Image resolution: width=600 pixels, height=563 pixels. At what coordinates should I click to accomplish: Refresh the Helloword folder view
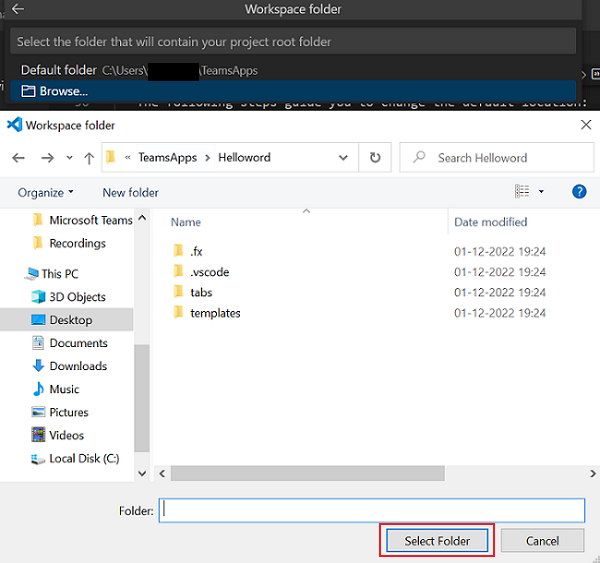(375, 158)
